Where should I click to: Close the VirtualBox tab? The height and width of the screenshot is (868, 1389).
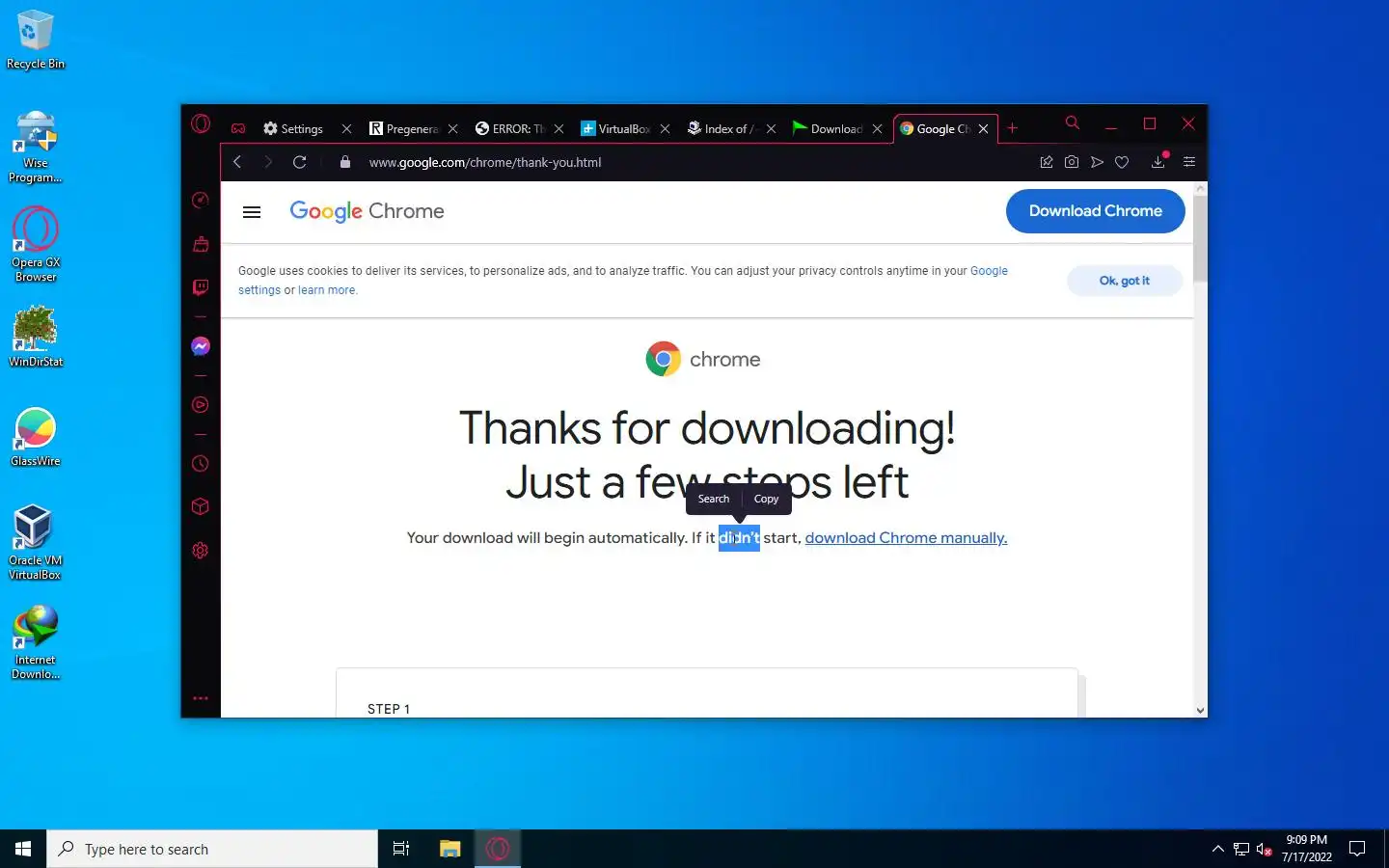665,128
